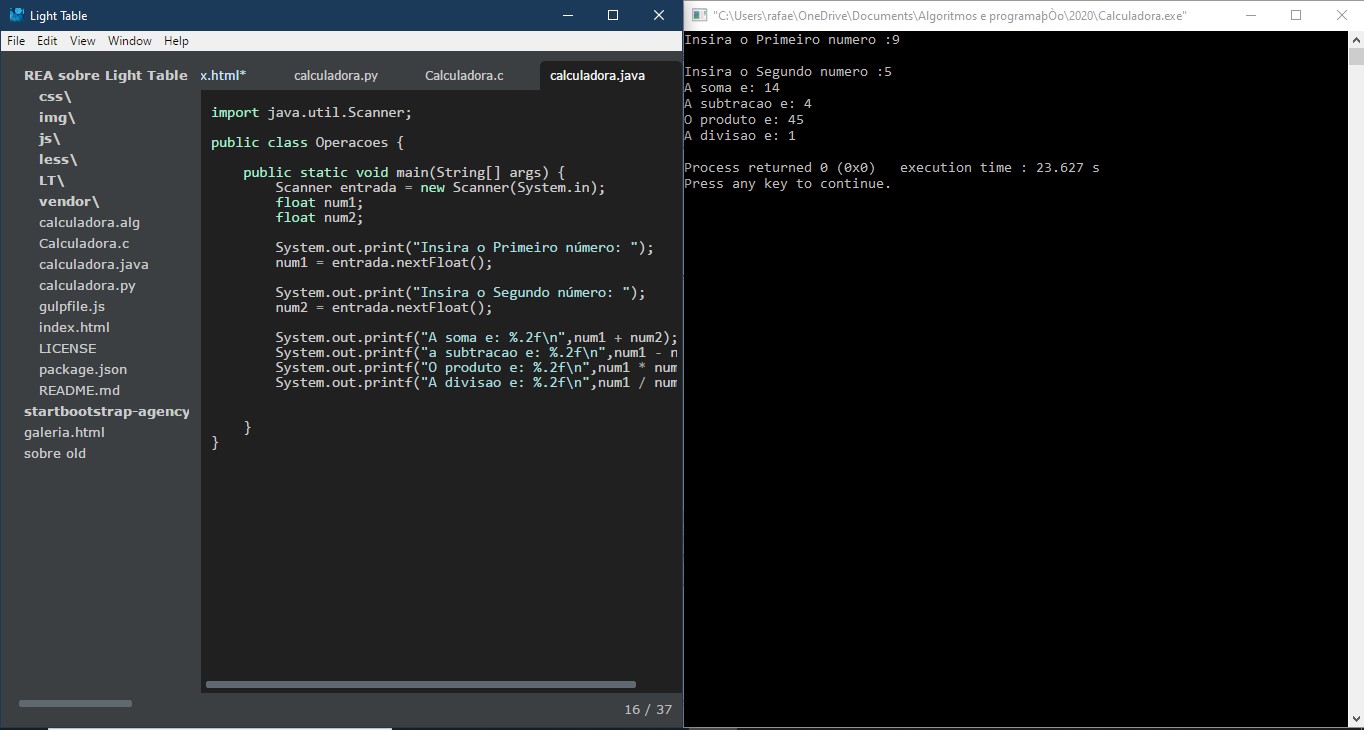Expand the js\ folder
This screenshot has width=1364, height=730.
click(49, 138)
